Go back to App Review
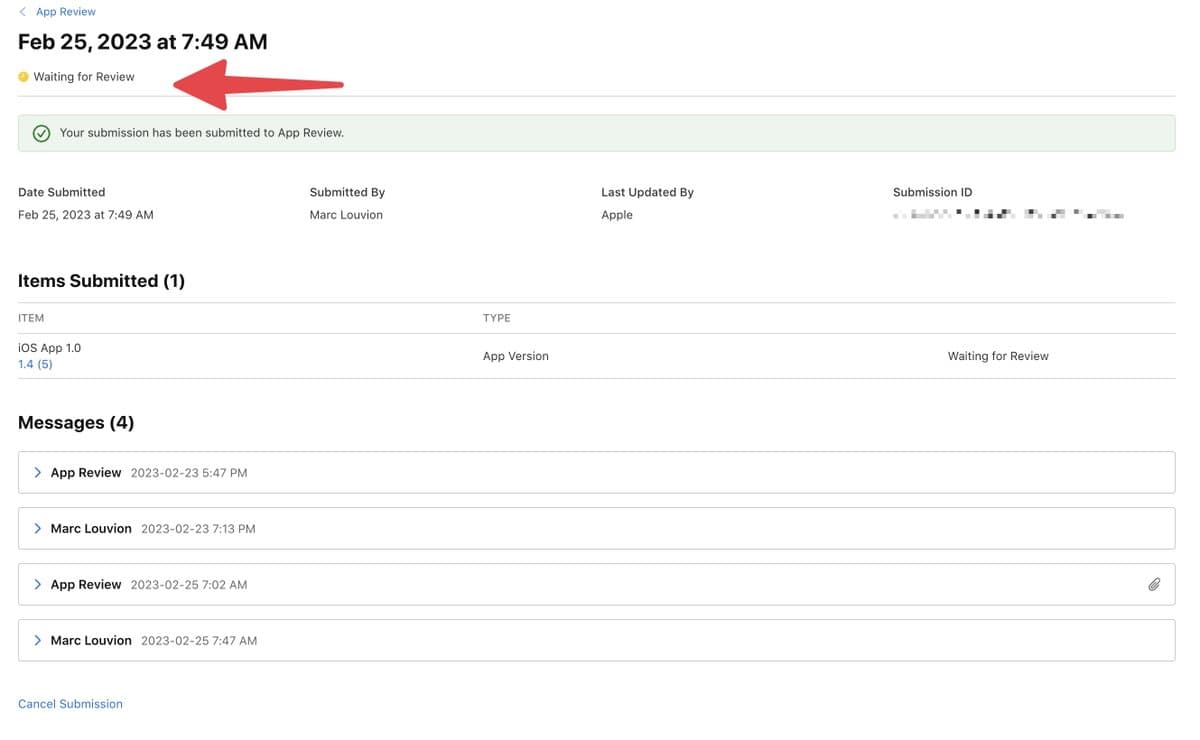 pyautogui.click(x=66, y=12)
